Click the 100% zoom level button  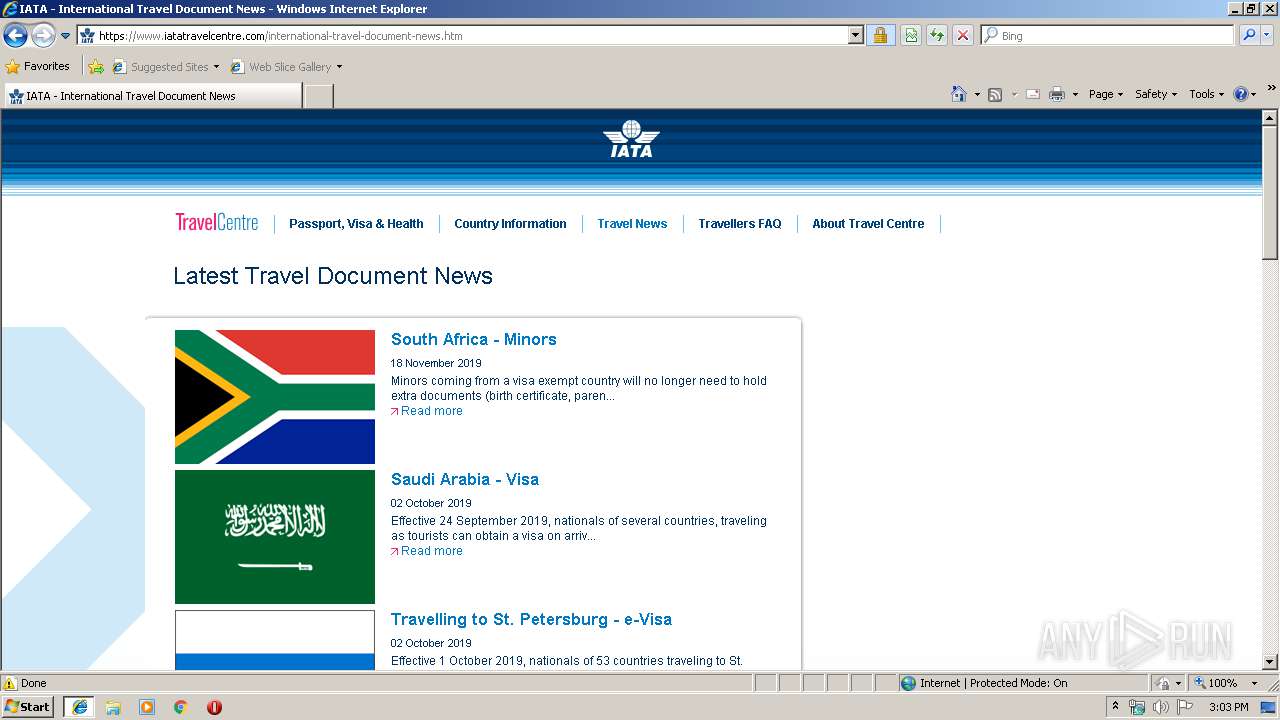pyautogui.click(x=1216, y=683)
